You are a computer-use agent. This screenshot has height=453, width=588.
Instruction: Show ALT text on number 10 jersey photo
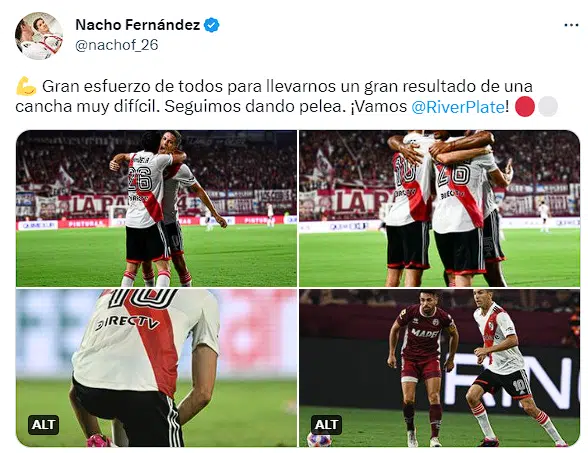tap(44, 424)
